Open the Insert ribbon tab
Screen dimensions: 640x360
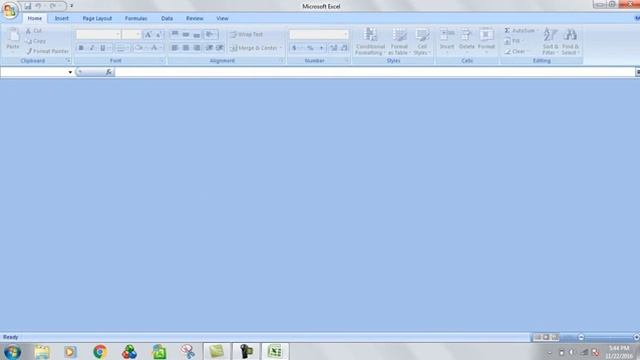coord(62,18)
